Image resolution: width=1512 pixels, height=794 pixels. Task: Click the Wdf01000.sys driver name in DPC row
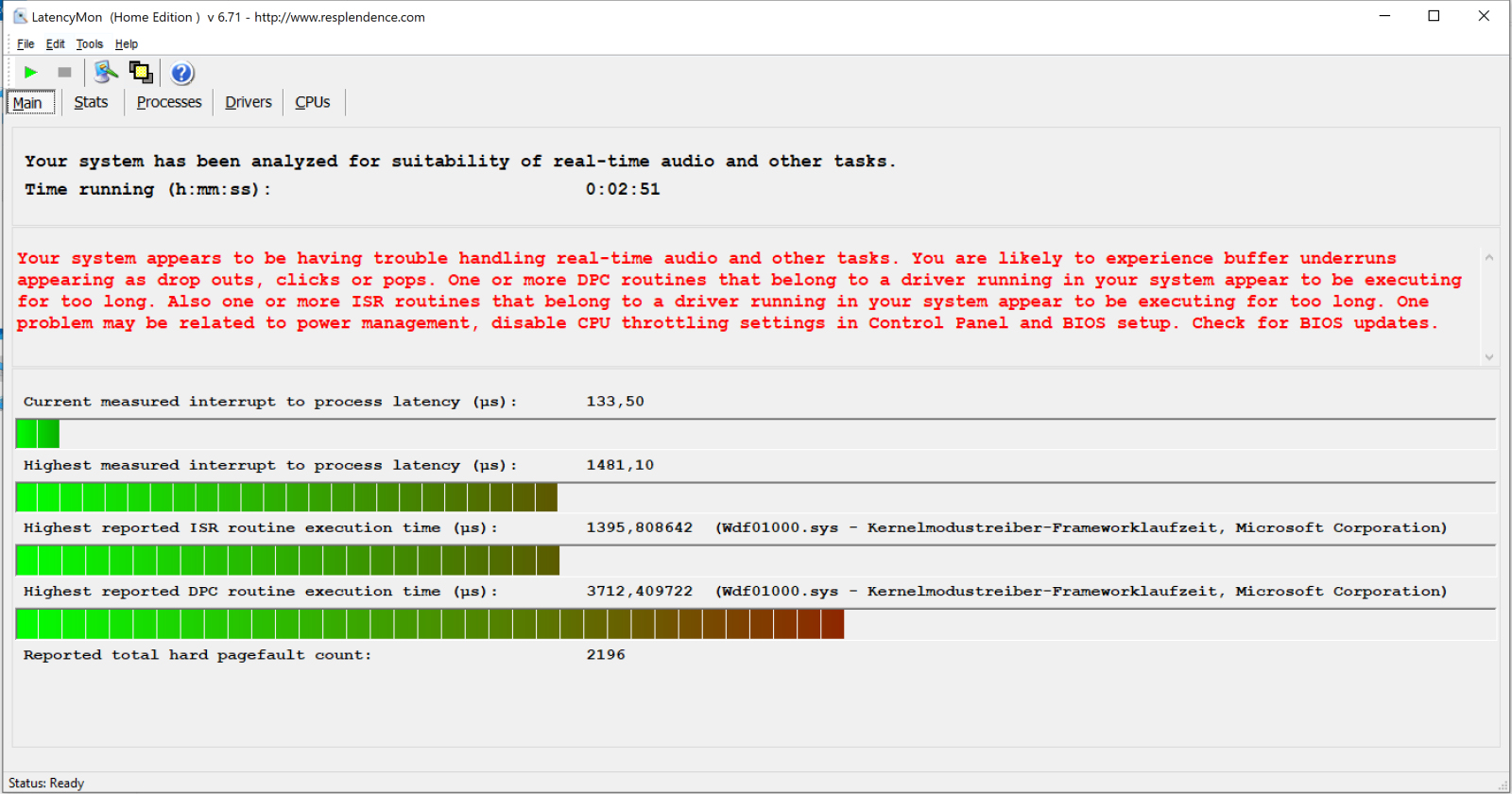pyautogui.click(x=782, y=591)
